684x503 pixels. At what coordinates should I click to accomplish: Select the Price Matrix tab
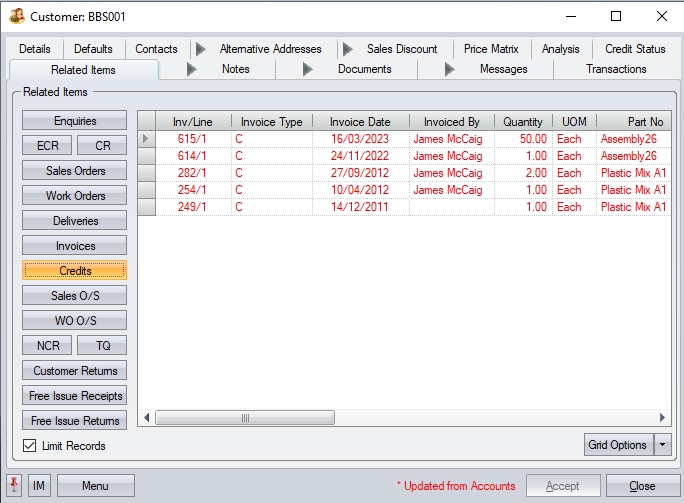491,49
